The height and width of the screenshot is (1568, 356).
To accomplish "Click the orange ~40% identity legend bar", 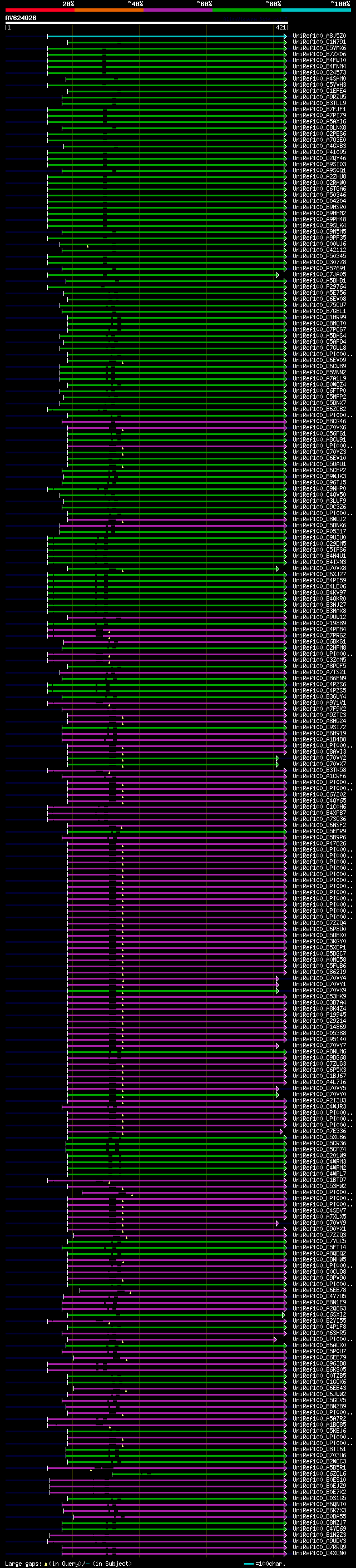I will point(109,10).
